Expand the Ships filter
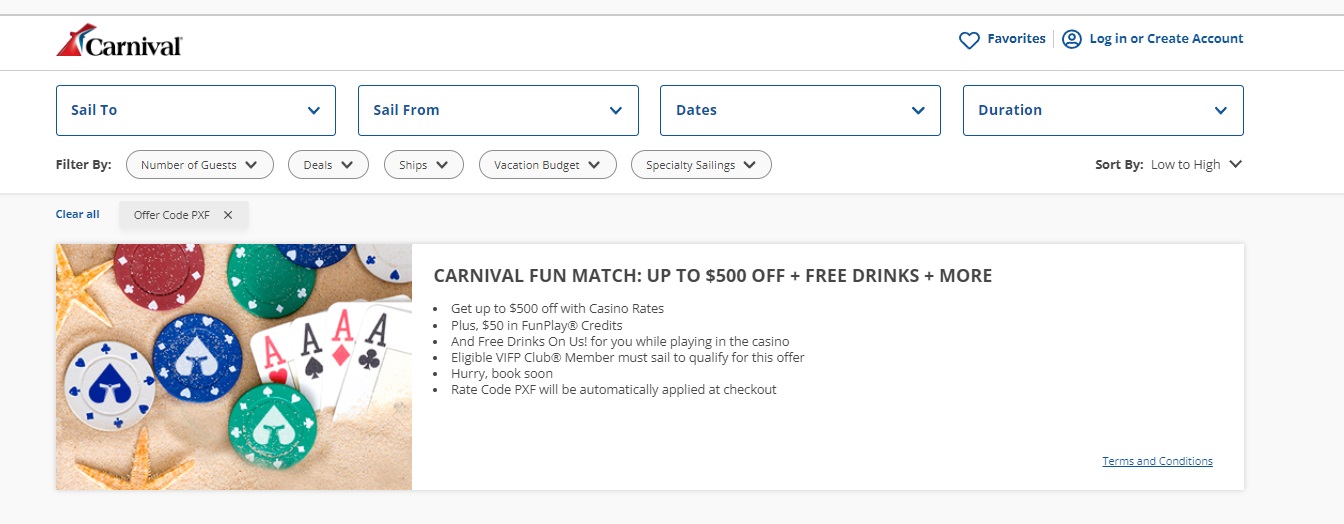The width and height of the screenshot is (1344, 524). point(424,165)
